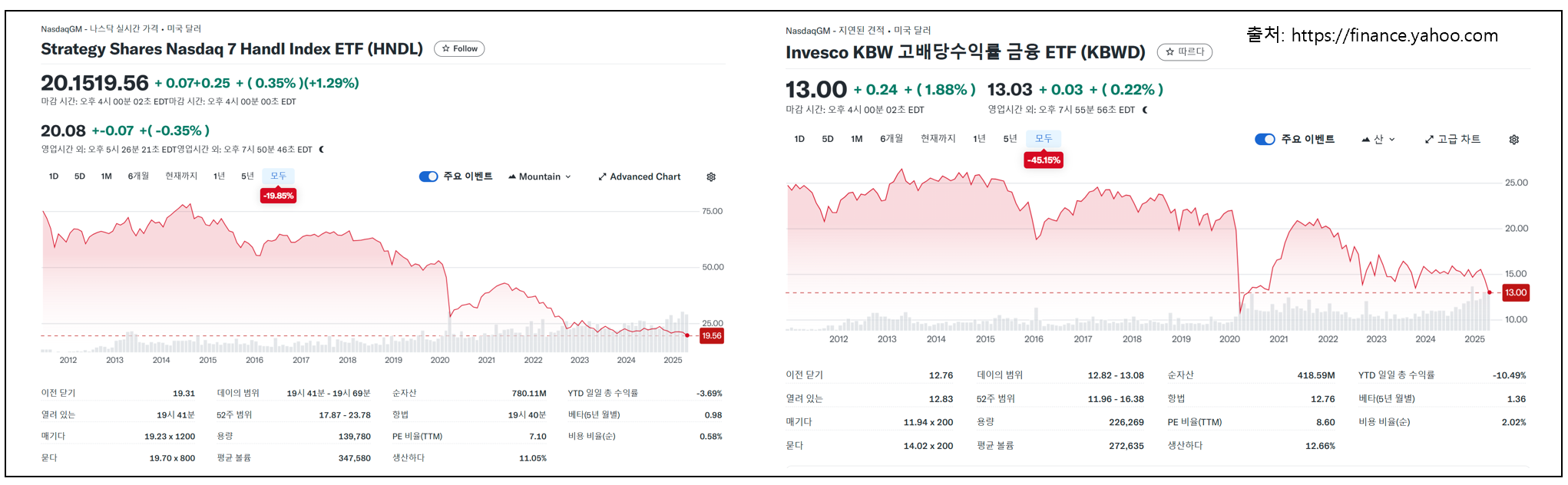Click the 13.00 price marker on KBWD chart
The height and width of the screenshot is (485, 1568).
click(x=1516, y=292)
